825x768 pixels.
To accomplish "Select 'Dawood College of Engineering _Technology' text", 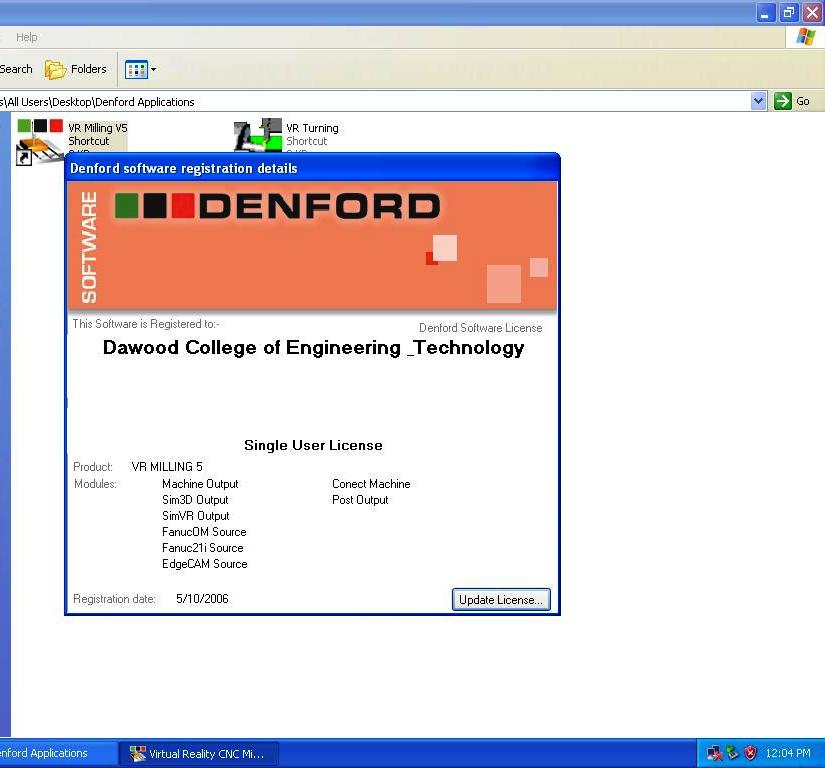I will click(314, 348).
